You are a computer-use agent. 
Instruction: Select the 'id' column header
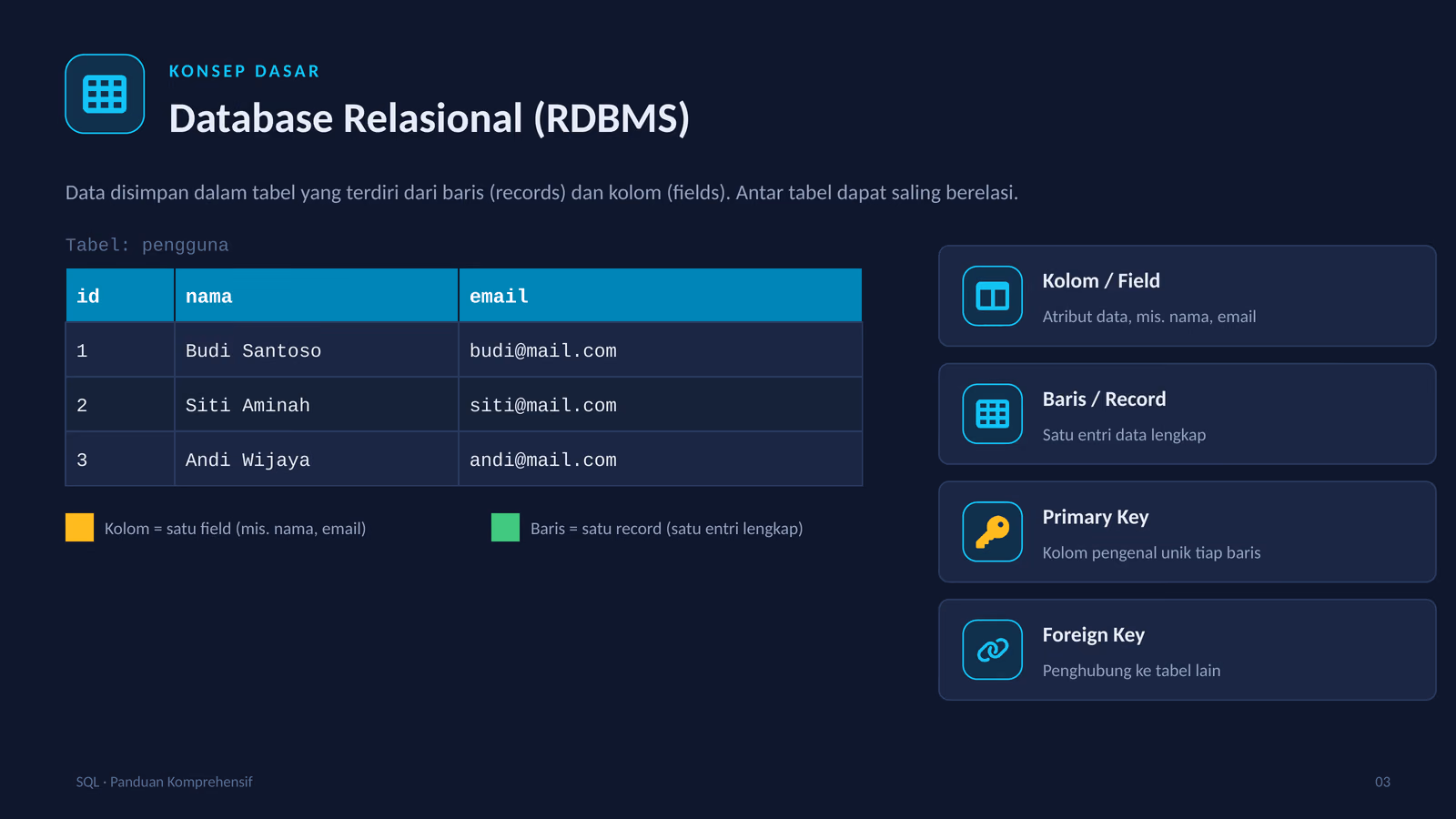[x=120, y=295]
